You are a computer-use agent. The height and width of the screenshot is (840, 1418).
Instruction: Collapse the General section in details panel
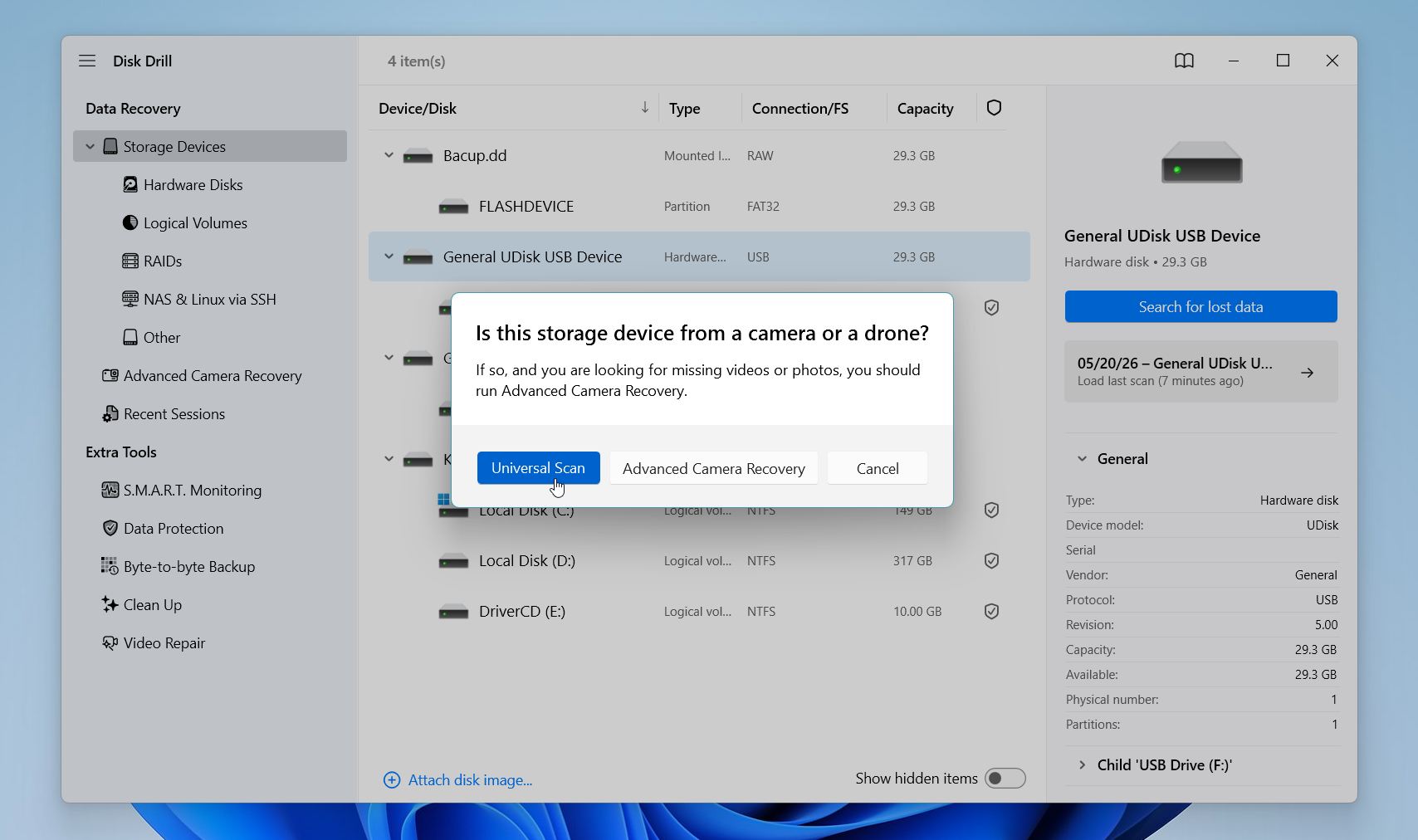[1082, 458]
